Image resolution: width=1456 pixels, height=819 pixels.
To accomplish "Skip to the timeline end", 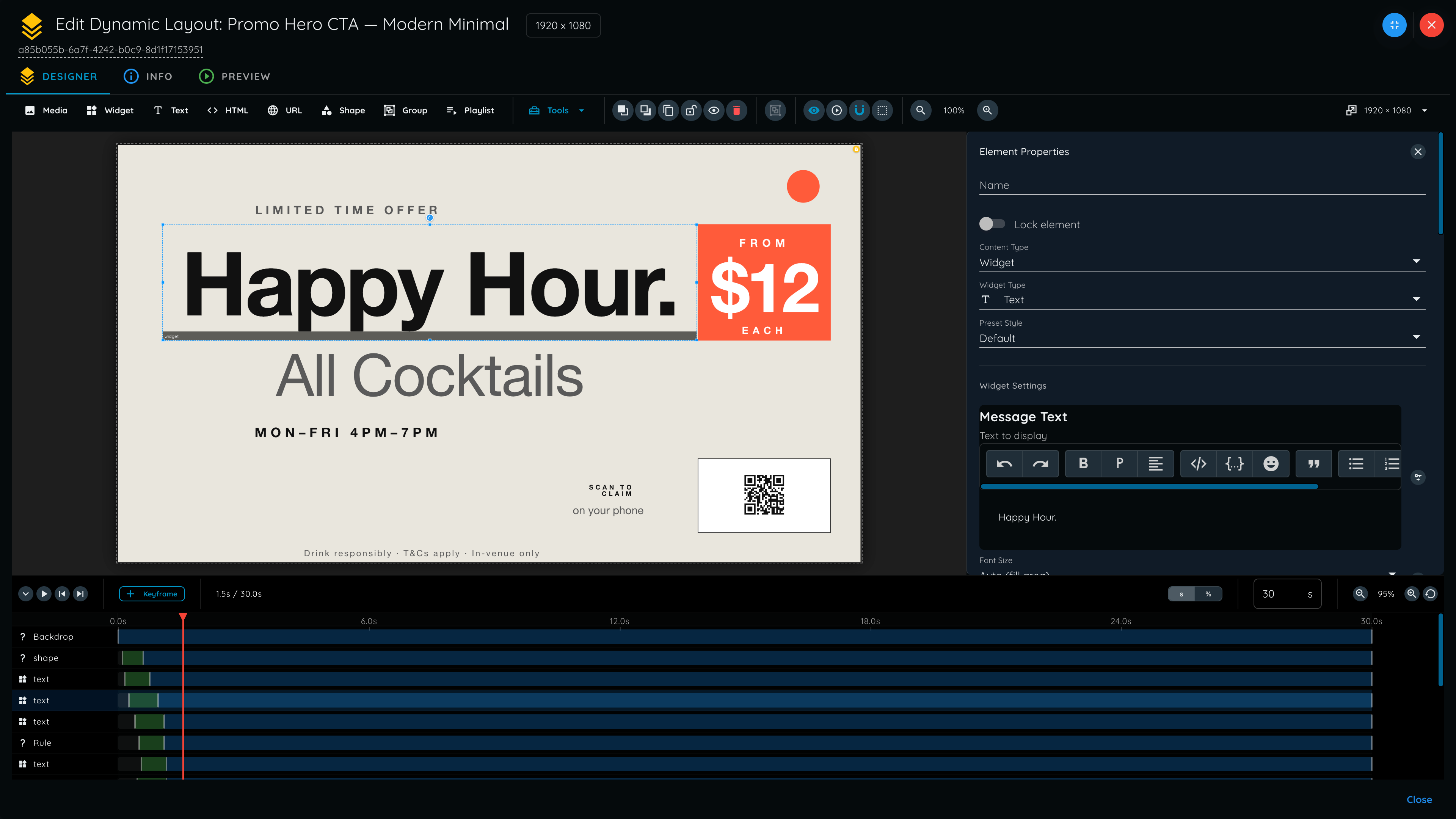I will 80,594.
